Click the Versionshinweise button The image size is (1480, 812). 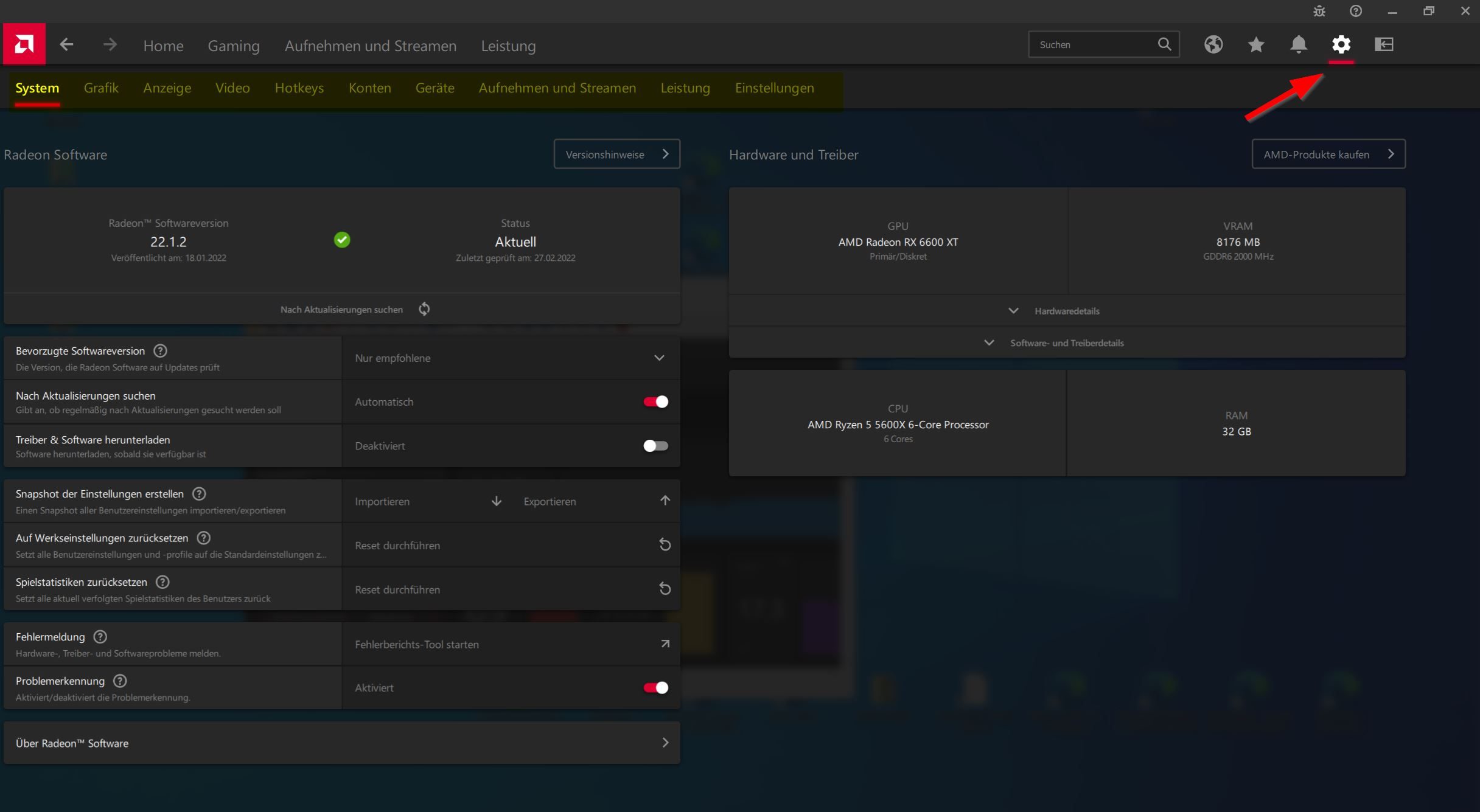(616, 154)
